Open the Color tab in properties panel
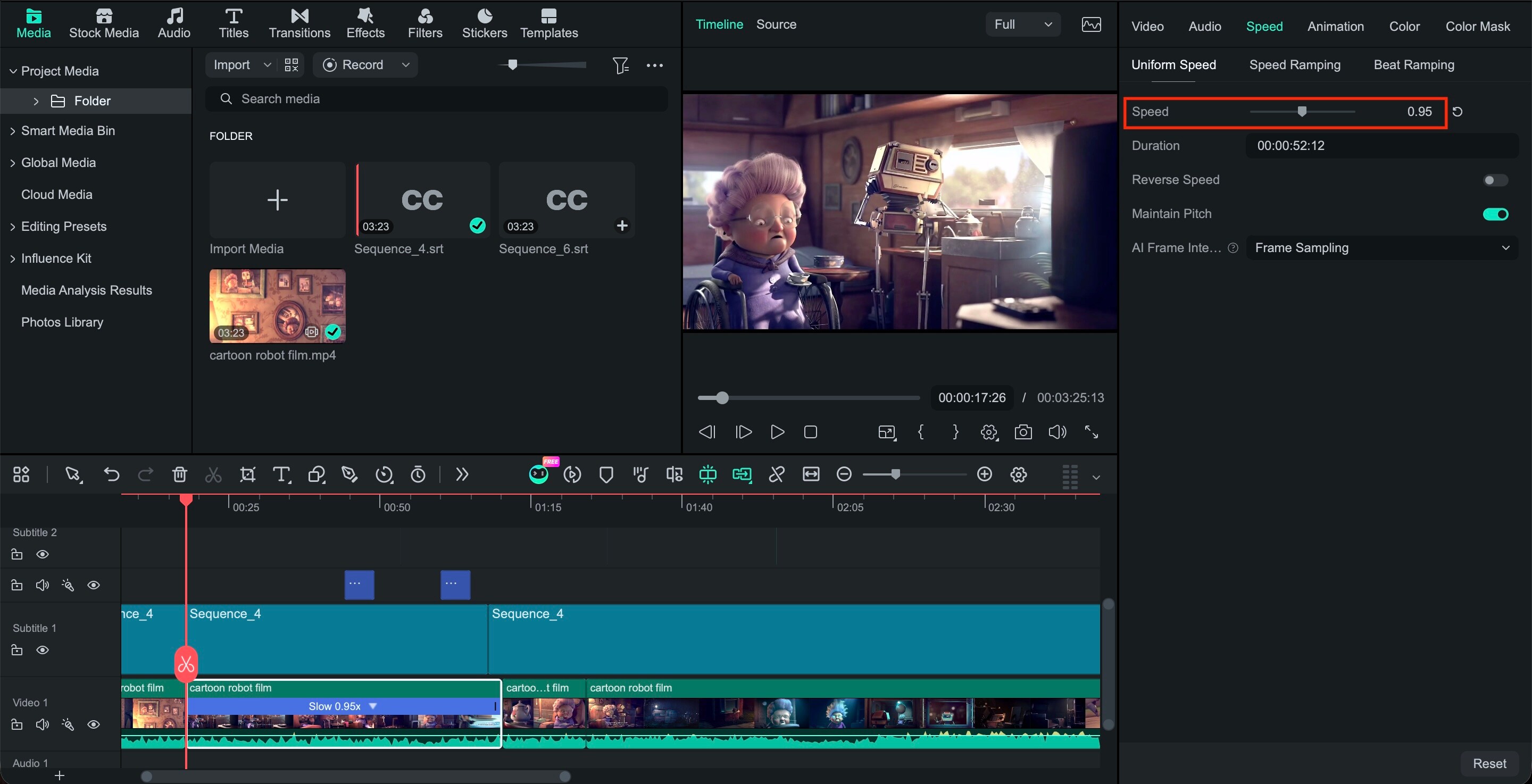 (1404, 26)
